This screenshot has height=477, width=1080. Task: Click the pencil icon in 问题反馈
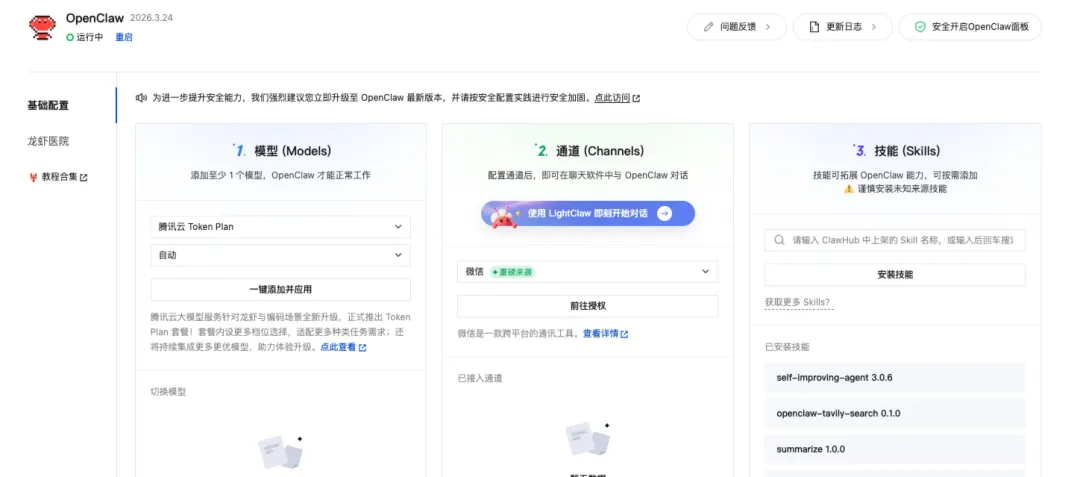(708, 27)
